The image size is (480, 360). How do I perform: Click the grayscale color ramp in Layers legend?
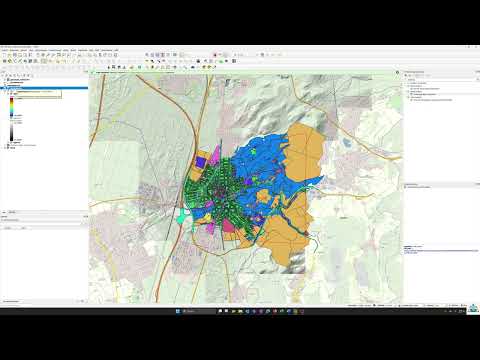click(12, 131)
